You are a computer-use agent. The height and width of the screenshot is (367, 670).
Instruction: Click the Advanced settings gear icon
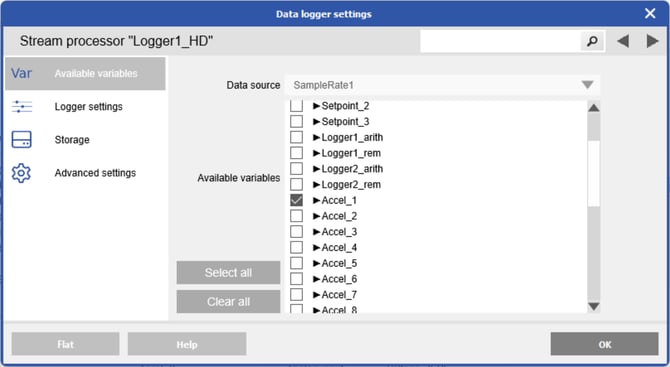tap(21, 173)
